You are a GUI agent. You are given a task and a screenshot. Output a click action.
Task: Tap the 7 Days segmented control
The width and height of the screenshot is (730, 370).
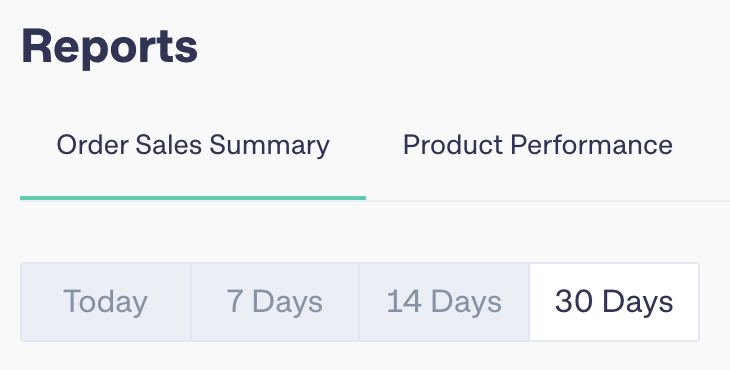click(x=275, y=302)
